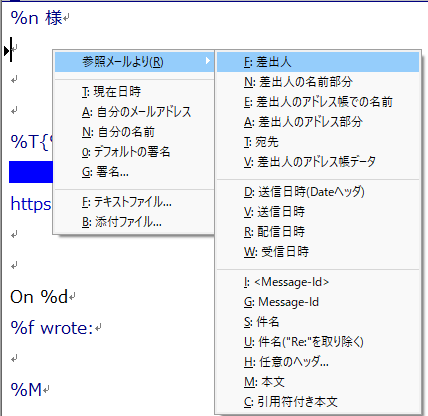Choose W: 受信日時 option

tap(318, 252)
